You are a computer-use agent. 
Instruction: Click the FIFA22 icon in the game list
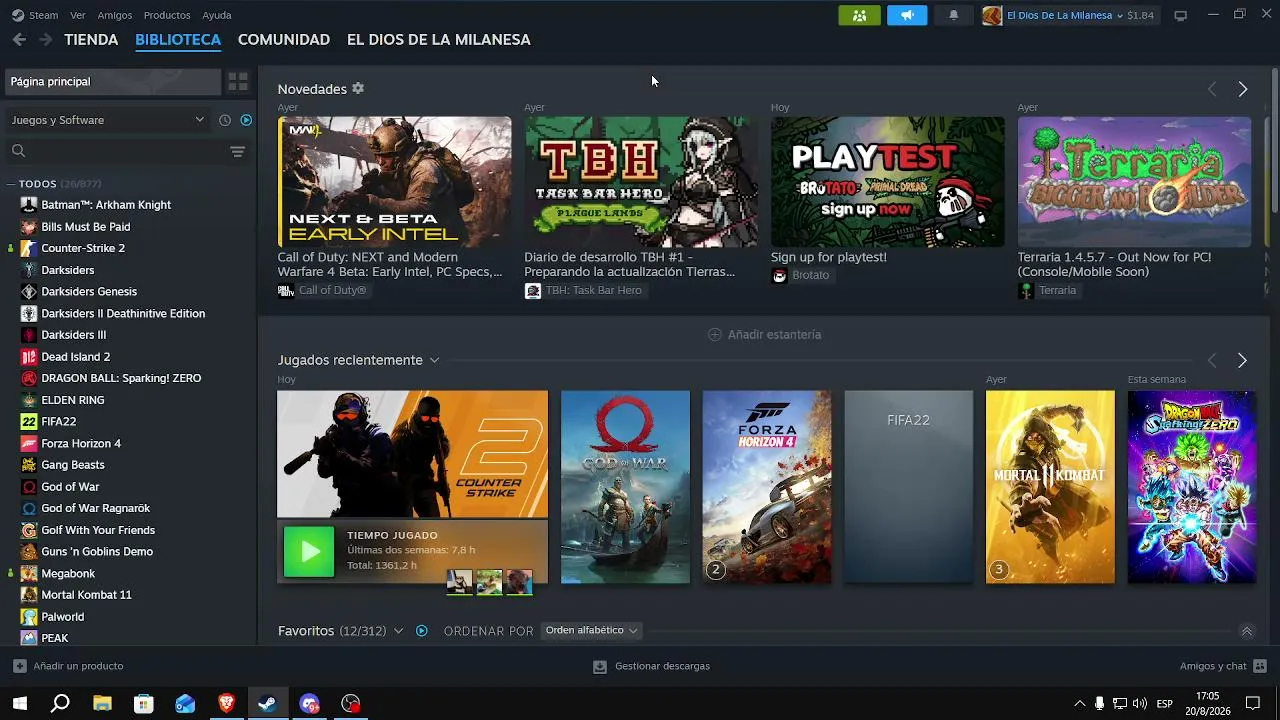click(x=29, y=422)
